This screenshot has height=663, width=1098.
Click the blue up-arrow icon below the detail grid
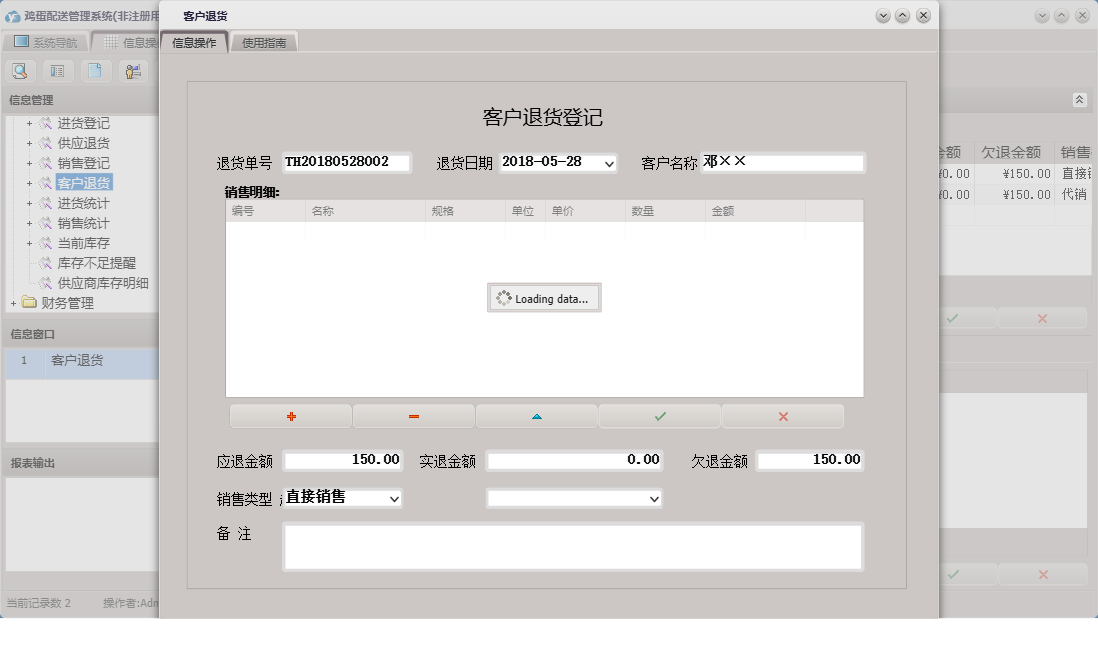pos(536,415)
